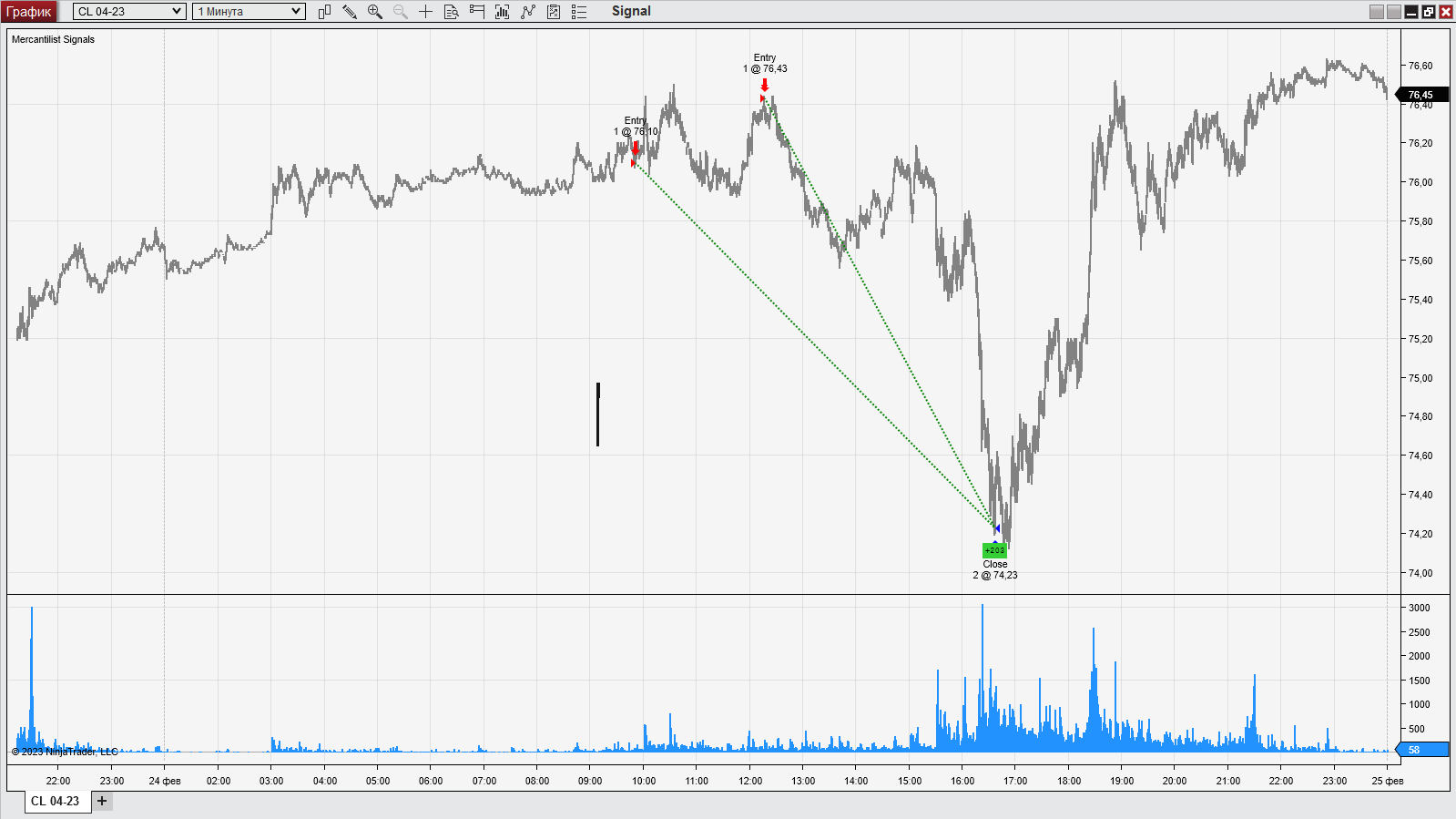Choose the crosshair cursor tool
The image size is (1456, 819).
point(425,12)
